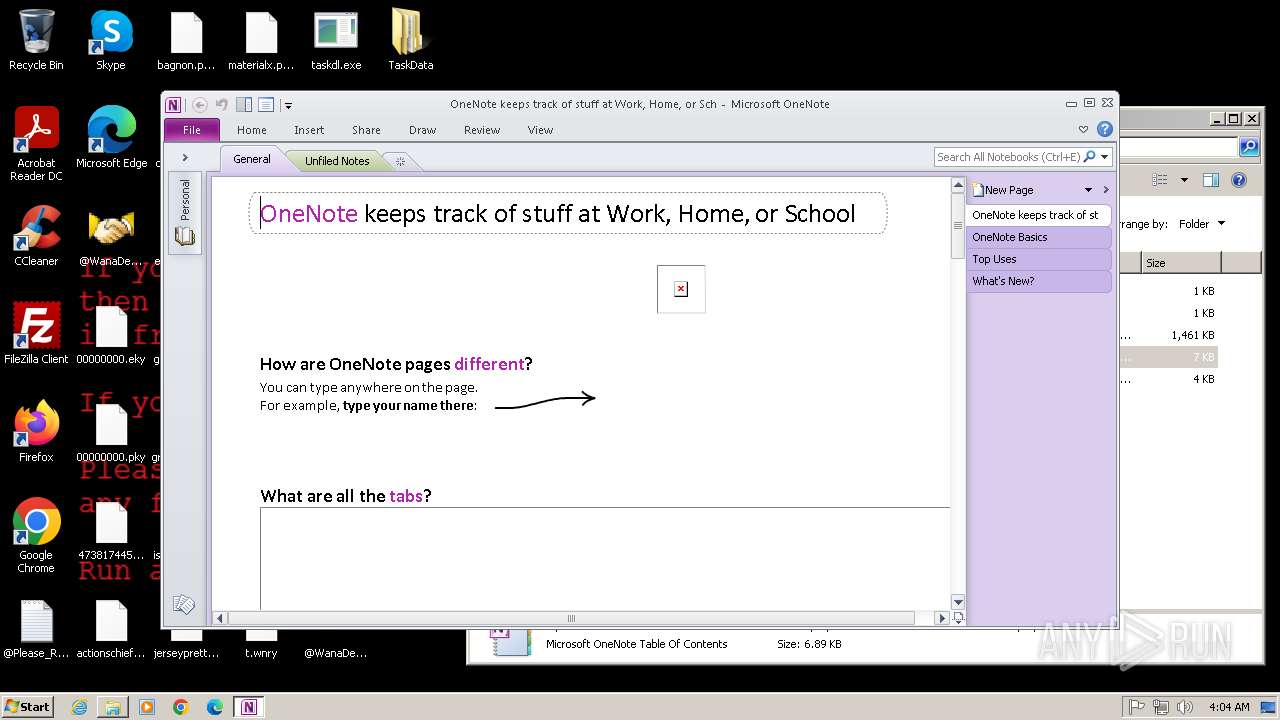Select the What's New? page

[1039, 281]
